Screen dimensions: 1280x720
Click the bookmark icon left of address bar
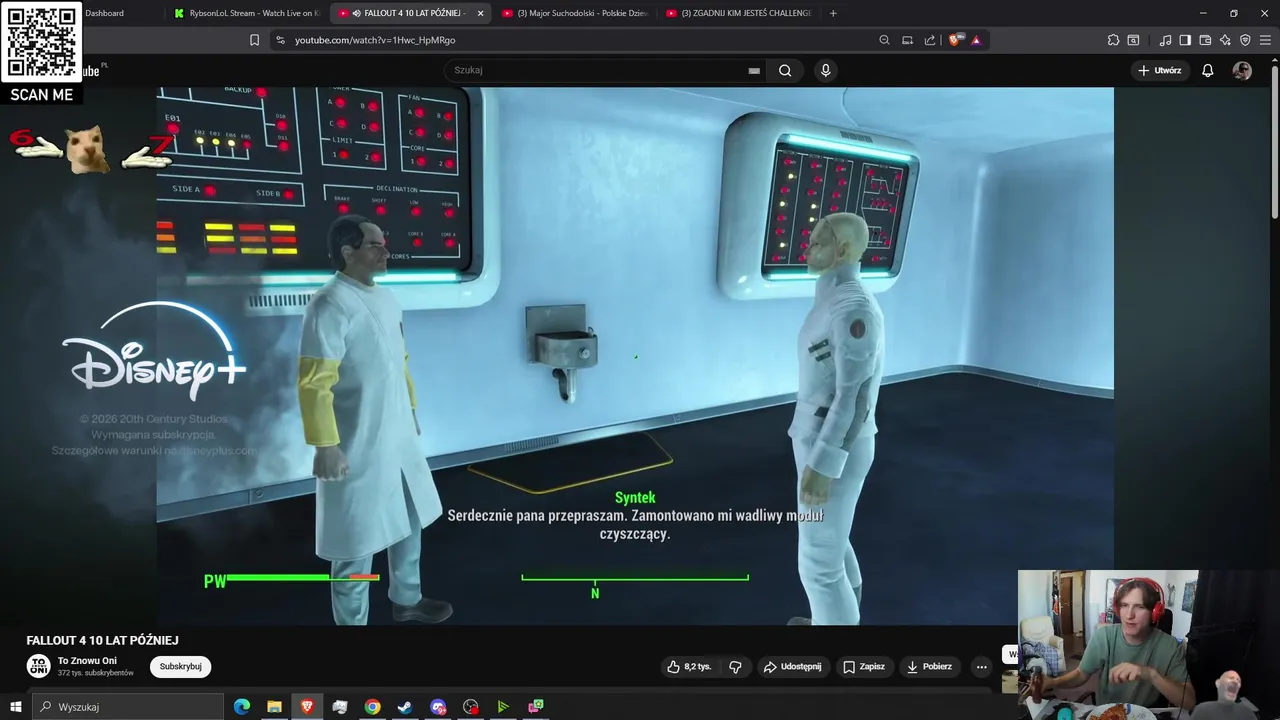[x=254, y=40]
